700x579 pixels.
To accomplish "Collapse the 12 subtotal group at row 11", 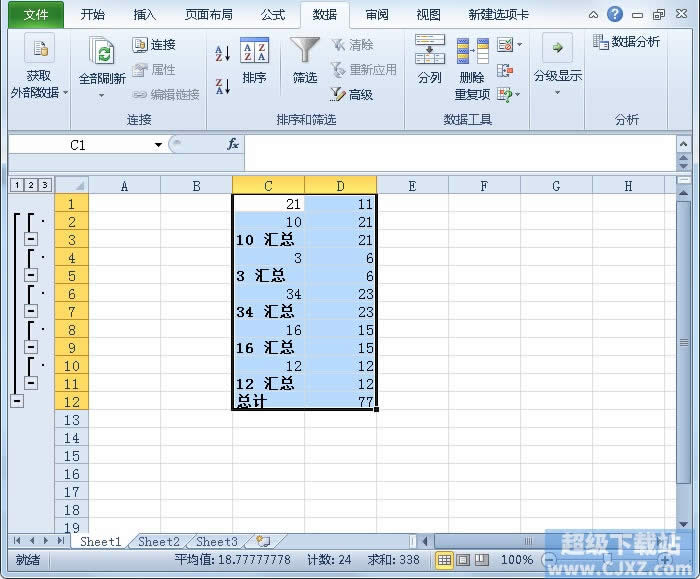I will pyautogui.click(x=30, y=383).
